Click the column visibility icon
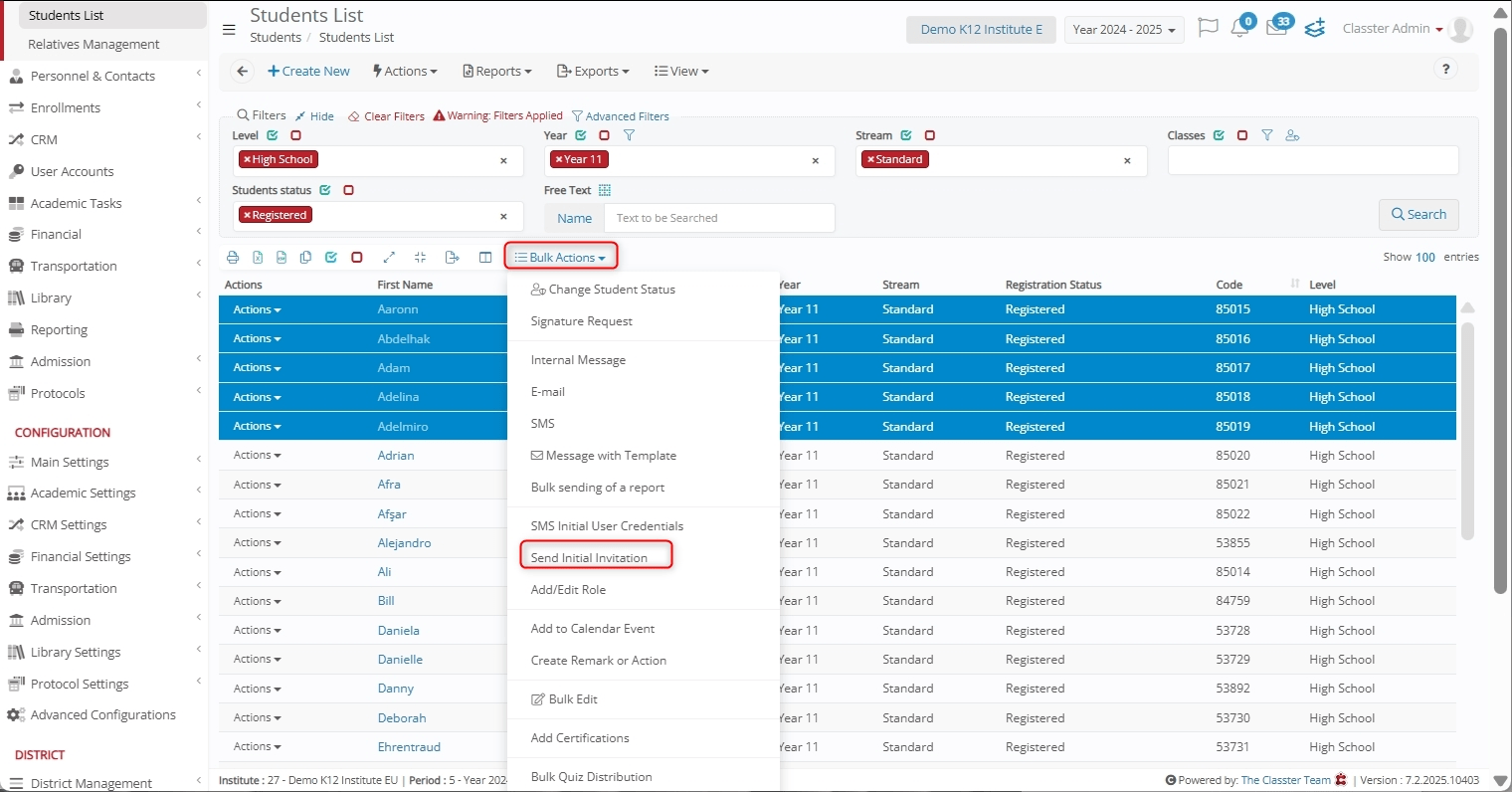Viewport: 1512px width, 792px height. click(x=485, y=258)
